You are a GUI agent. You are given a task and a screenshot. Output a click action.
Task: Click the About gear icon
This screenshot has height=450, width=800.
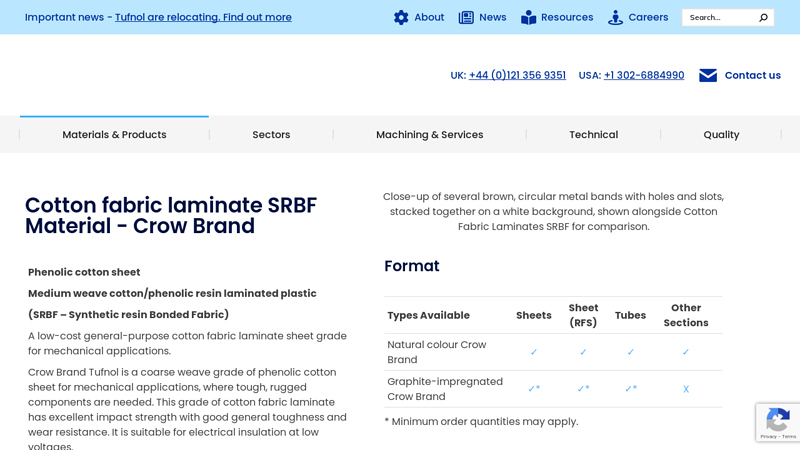(x=401, y=17)
